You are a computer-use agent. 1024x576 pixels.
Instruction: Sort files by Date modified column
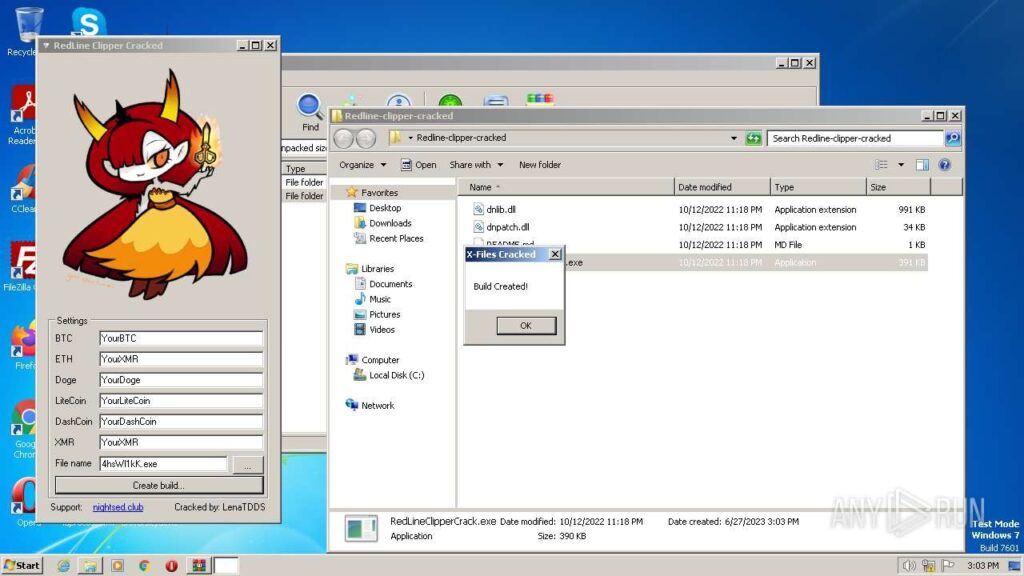[x=722, y=187]
